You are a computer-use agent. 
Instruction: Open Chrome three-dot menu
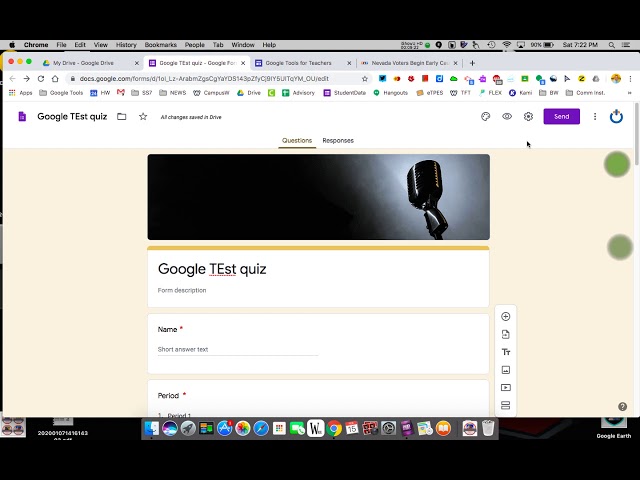tap(630, 78)
